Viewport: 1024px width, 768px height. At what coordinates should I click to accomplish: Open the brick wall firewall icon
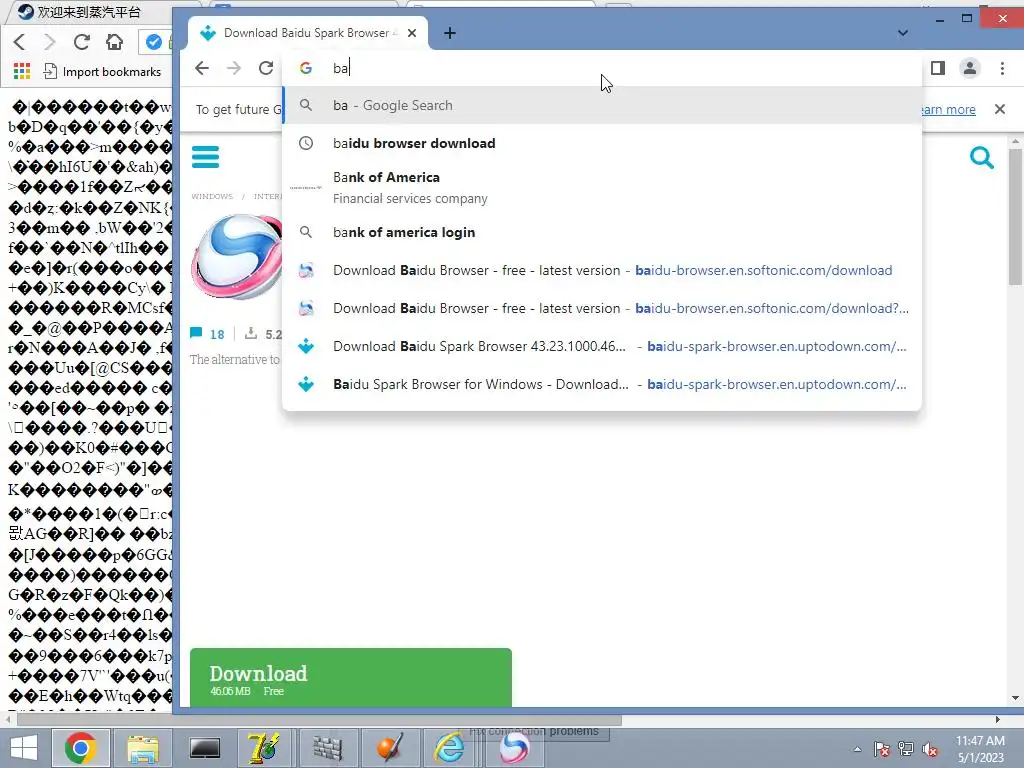point(327,748)
